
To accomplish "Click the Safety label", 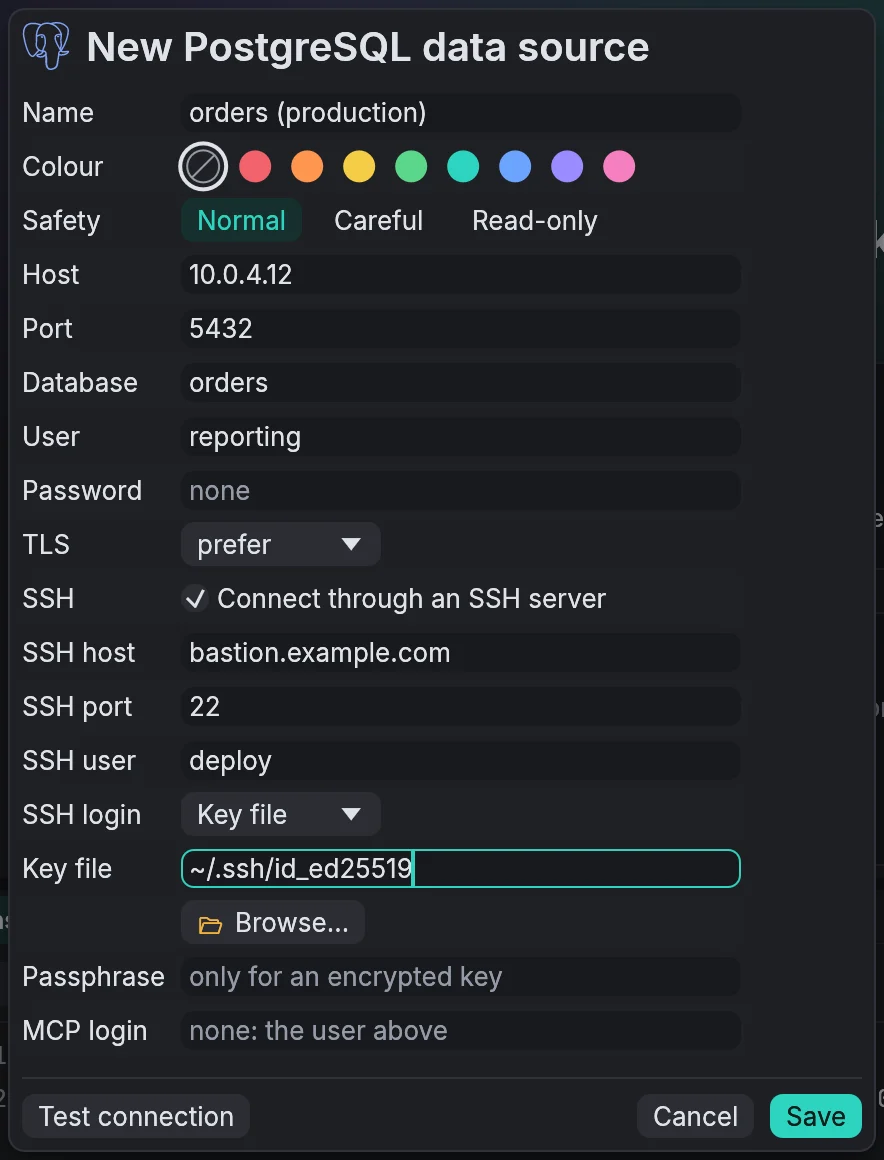I will [61, 220].
